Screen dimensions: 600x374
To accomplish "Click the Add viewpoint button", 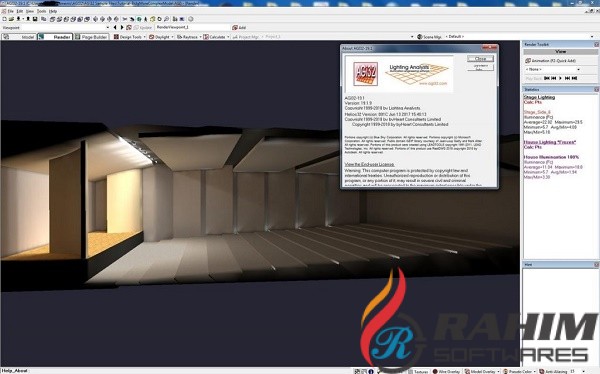I will 239,28.
